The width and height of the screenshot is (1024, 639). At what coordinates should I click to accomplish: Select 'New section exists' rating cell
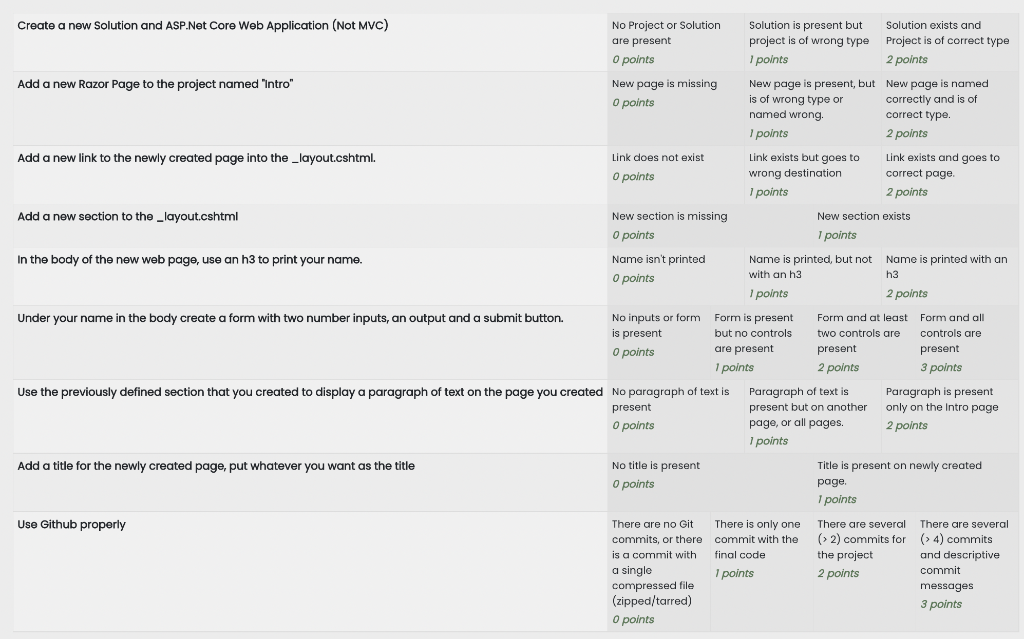(916, 226)
